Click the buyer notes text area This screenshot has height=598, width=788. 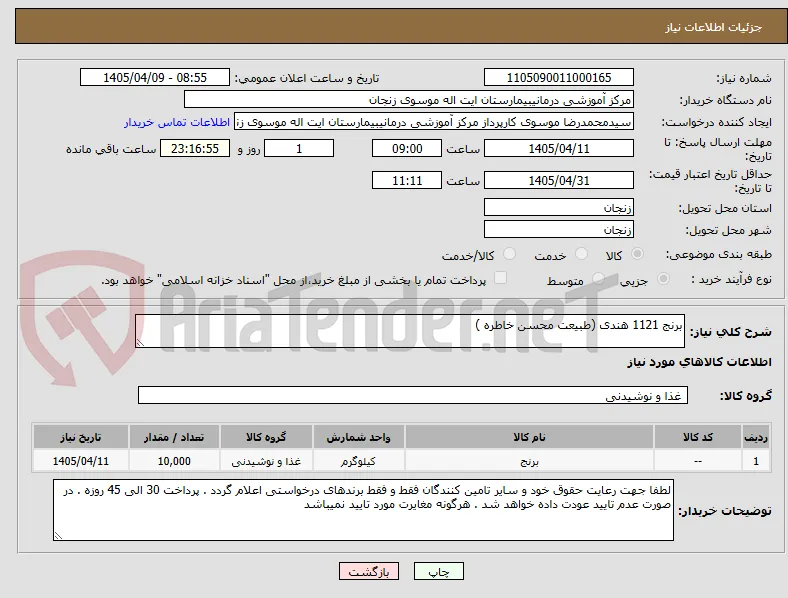coord(363,510)
